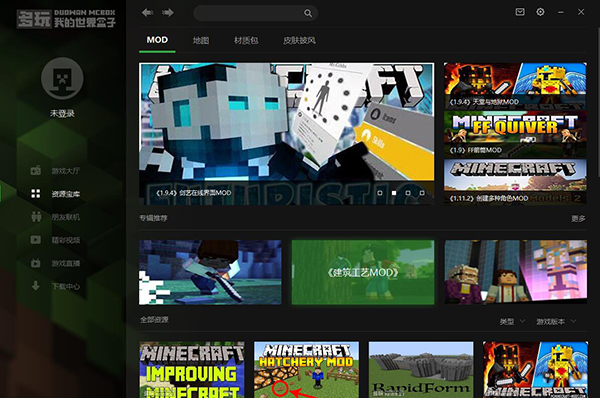600x398 pixels.
Task: Click the back navigation arrow
Action: (147, 13)
